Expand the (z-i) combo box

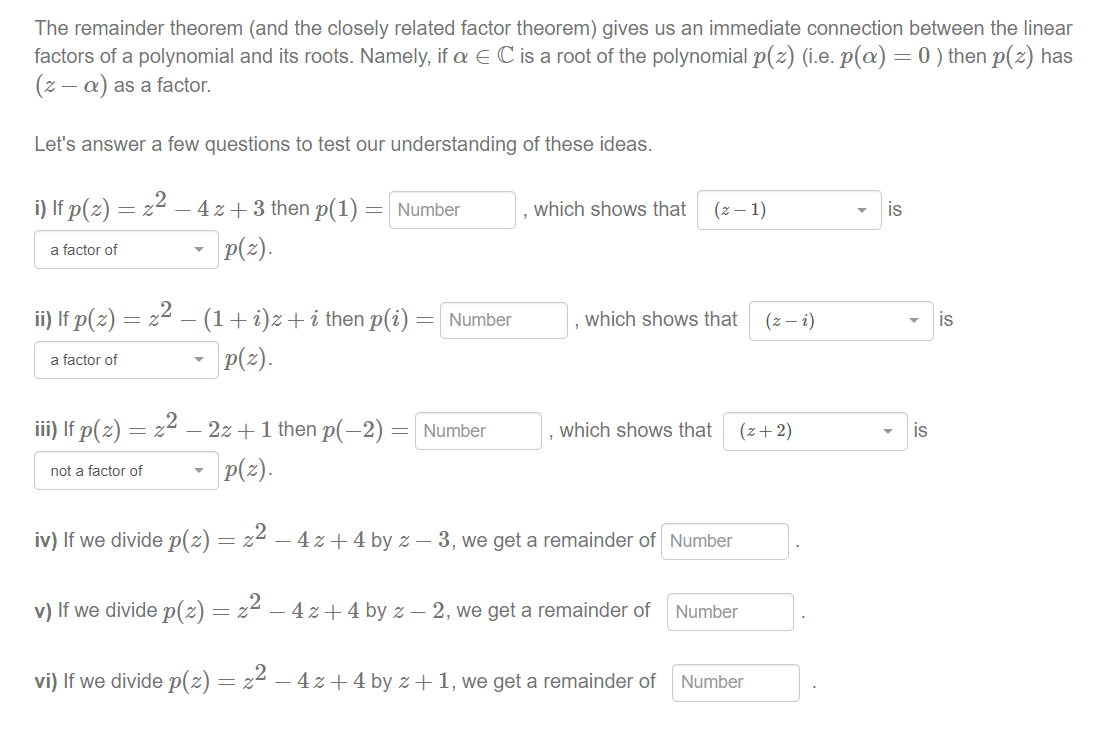point(841,320)
